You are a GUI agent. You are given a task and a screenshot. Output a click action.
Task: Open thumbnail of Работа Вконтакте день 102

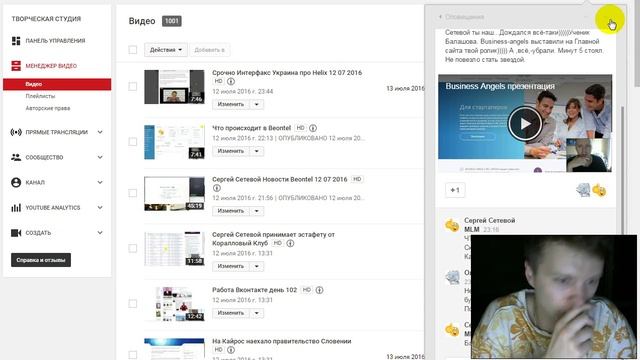click(x=174, y=304)
